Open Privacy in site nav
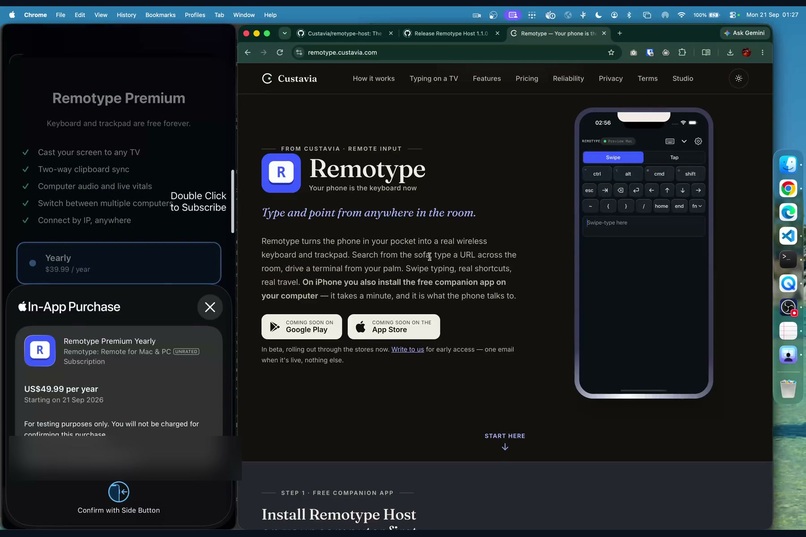Viewport: 806px width, 537px height. coord(611,79)
